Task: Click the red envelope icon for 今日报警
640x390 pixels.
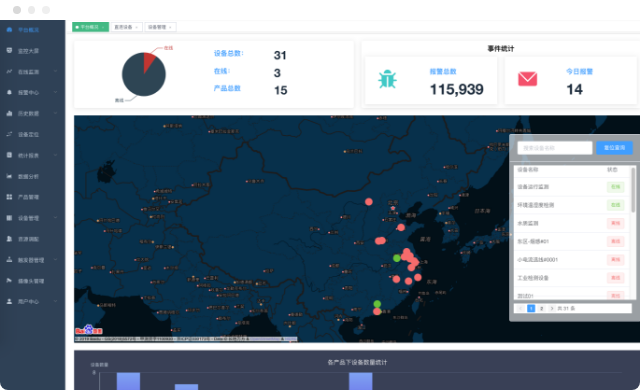Action: pyautogui.click(x=527, y=79)
